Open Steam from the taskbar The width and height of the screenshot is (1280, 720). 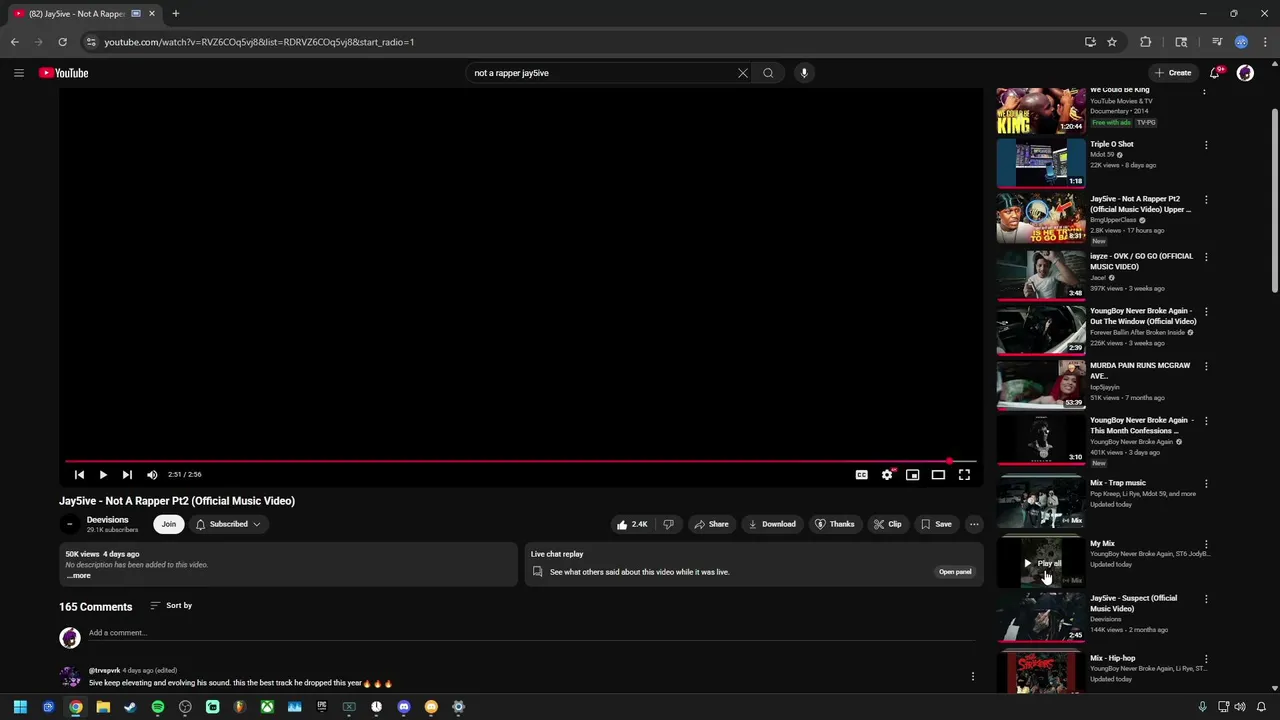(130, 707)
